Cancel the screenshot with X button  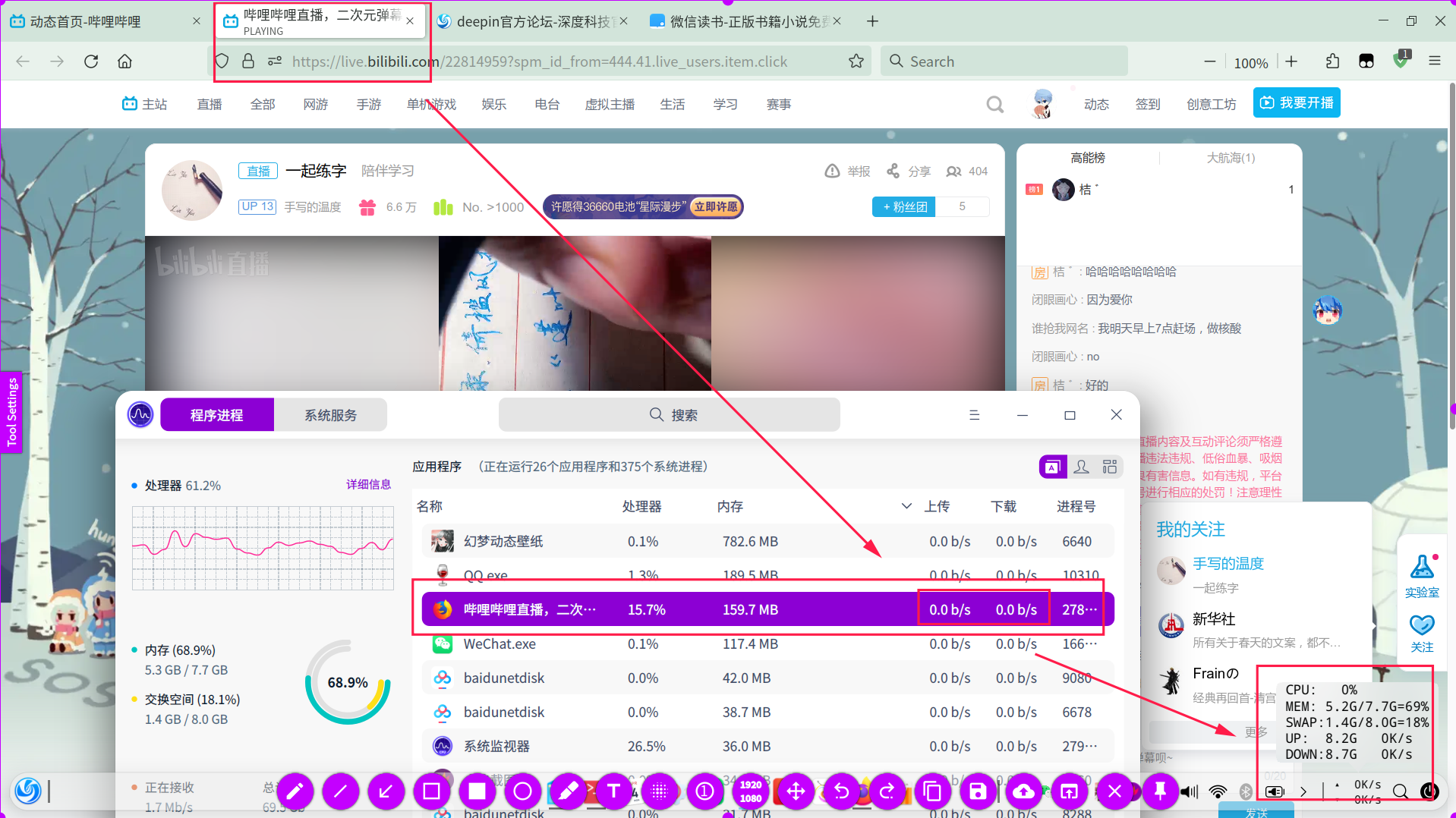click(1114, 791)
